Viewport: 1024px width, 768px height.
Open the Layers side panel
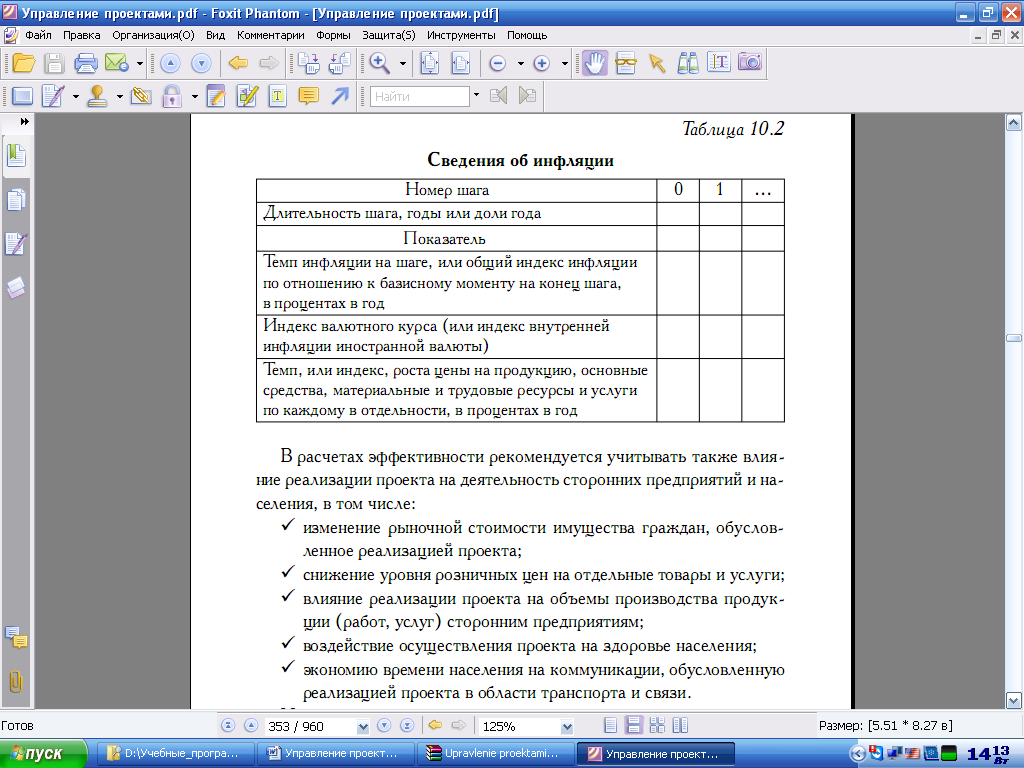[16, 287]
